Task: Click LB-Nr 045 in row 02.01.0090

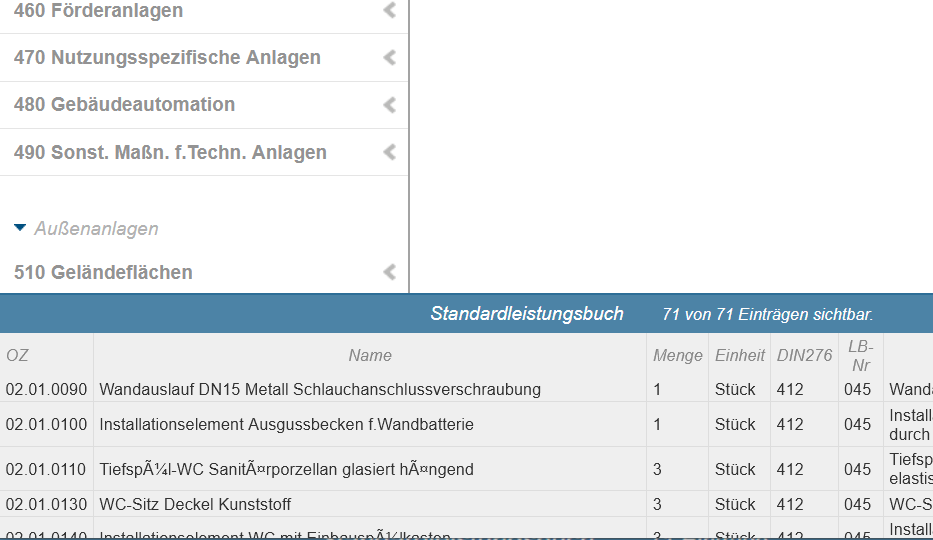Action: pyautogui.click(x=857, y=390)
